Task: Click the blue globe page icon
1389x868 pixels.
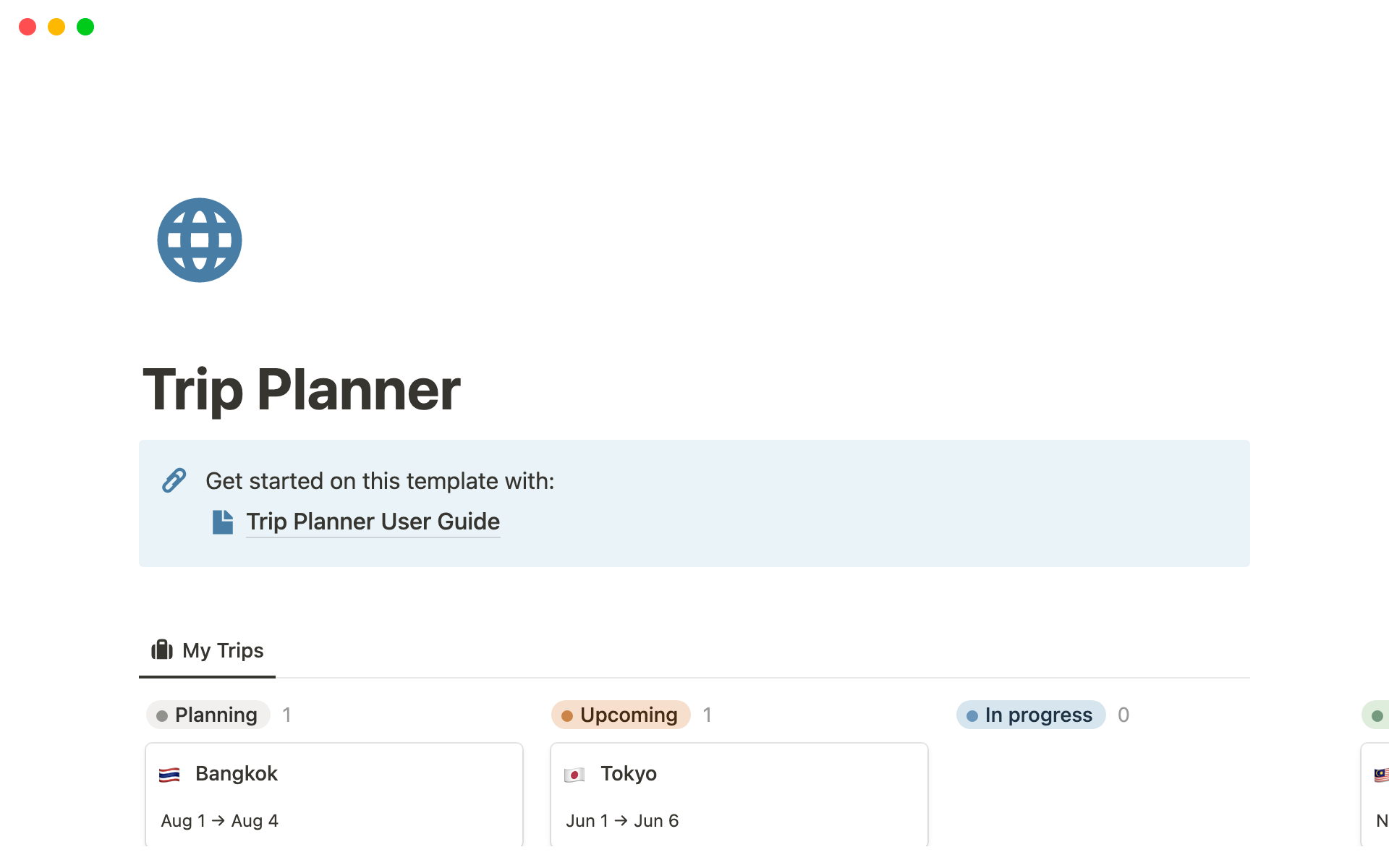Action: coord(200,240)
